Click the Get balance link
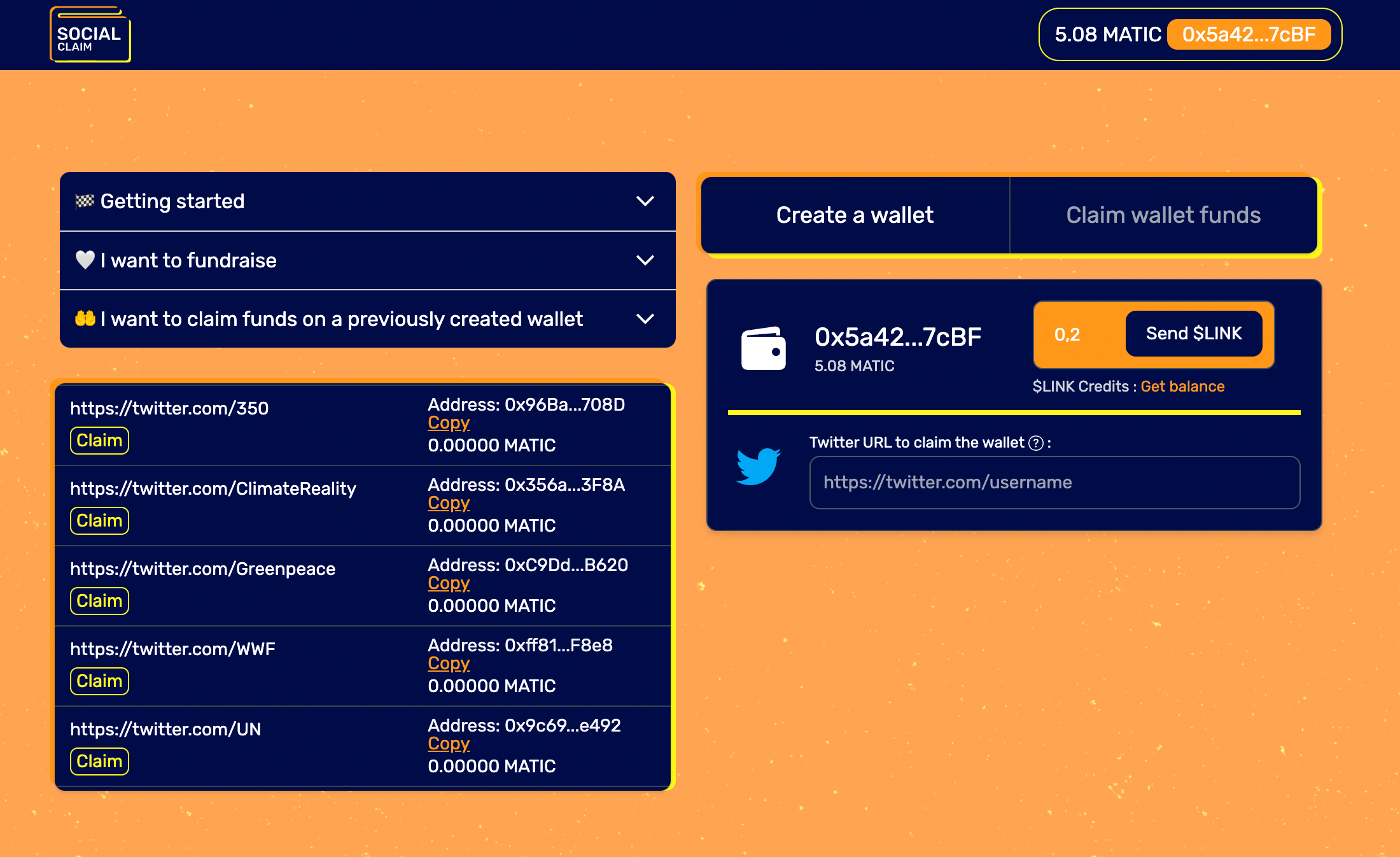This screenshot has width=1400, height=857. point(1182,386)
